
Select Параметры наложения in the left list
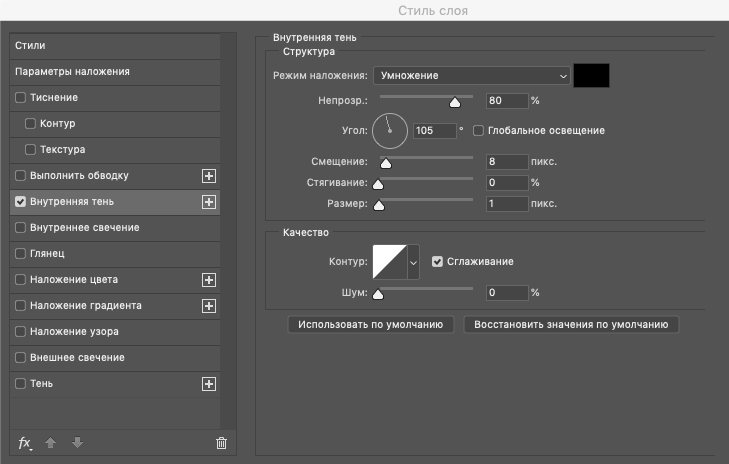115,72
